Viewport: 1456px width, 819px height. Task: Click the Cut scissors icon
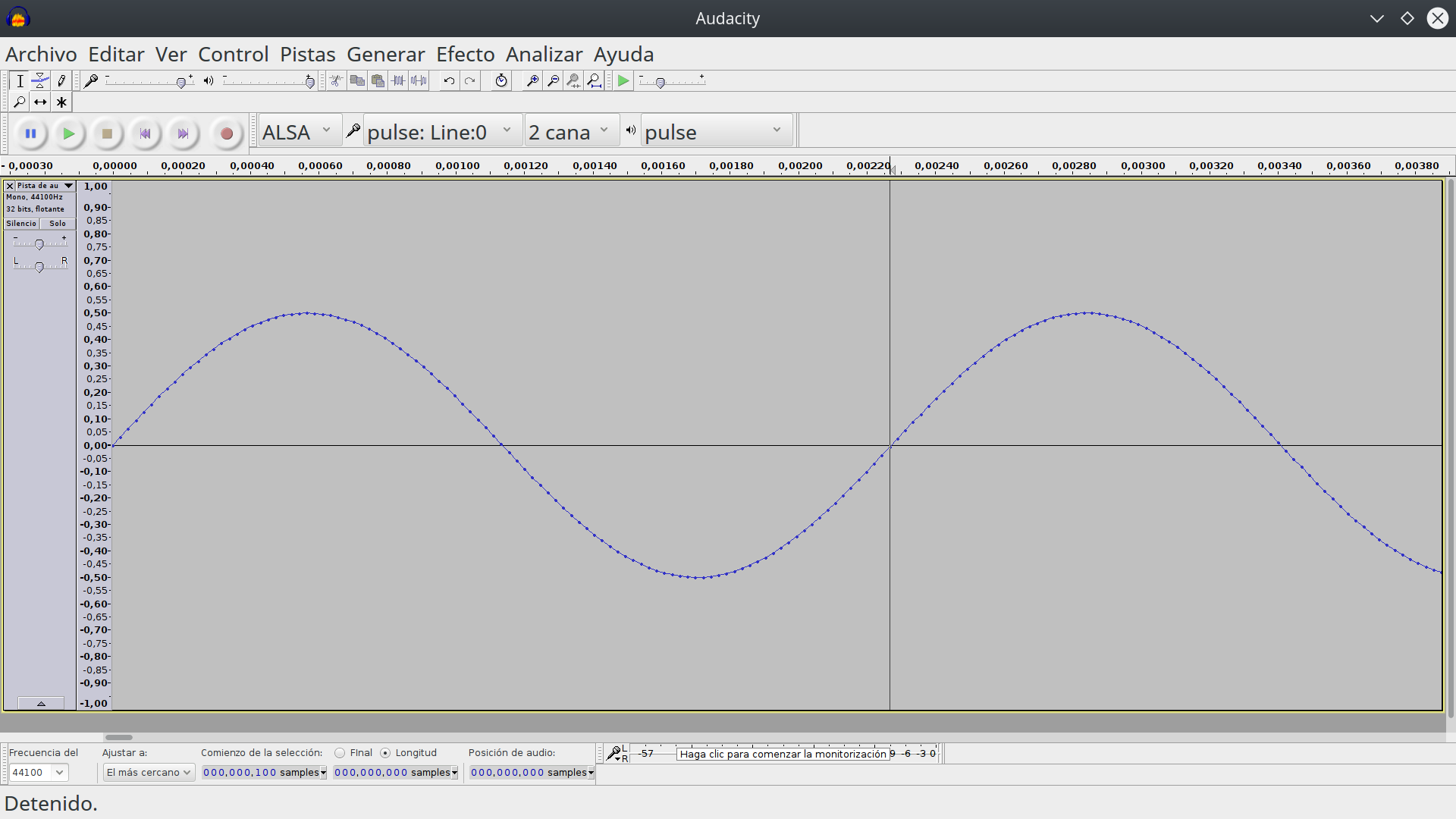tap(336, 81)
